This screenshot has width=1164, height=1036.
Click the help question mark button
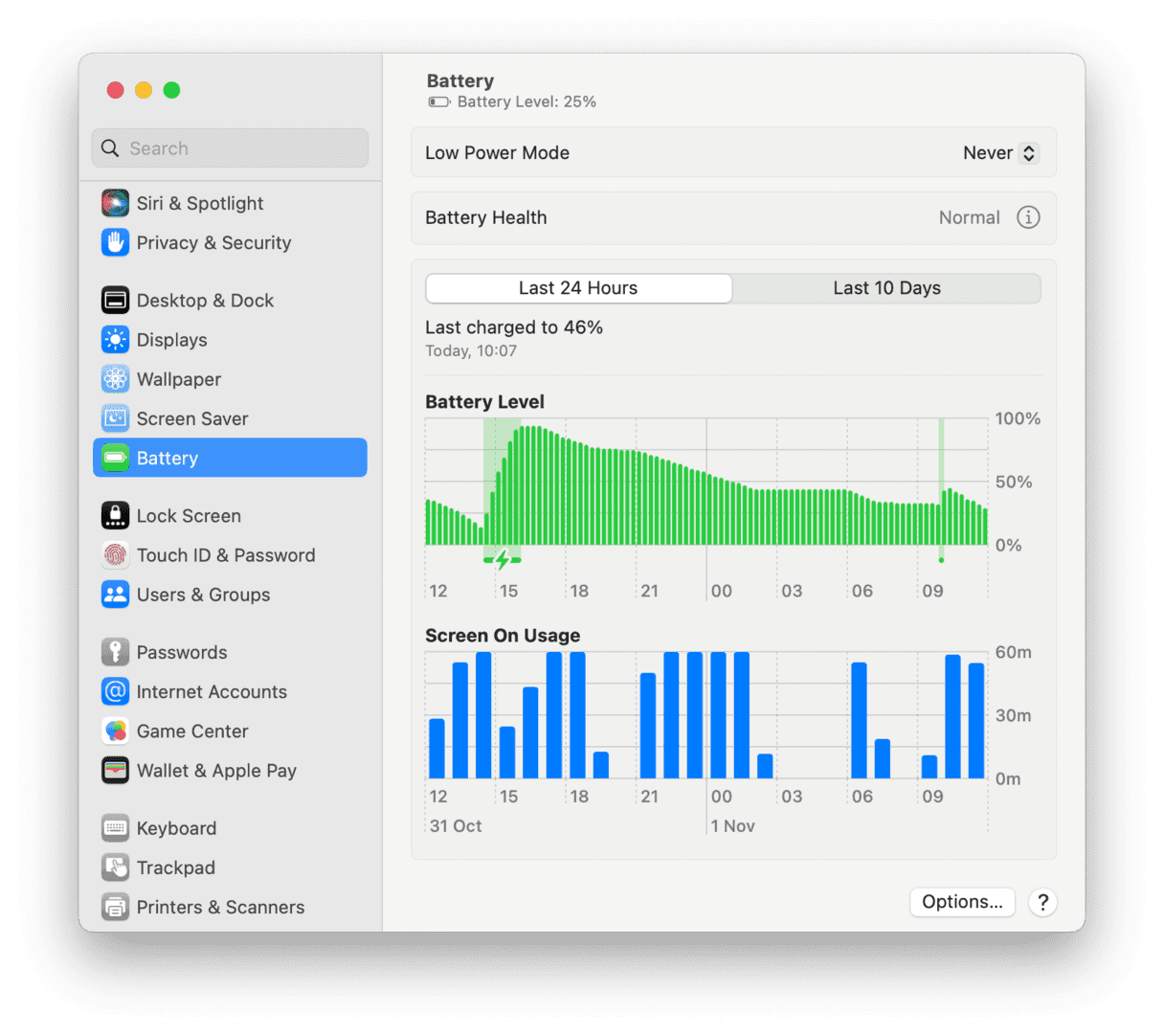pos(1042,902)
